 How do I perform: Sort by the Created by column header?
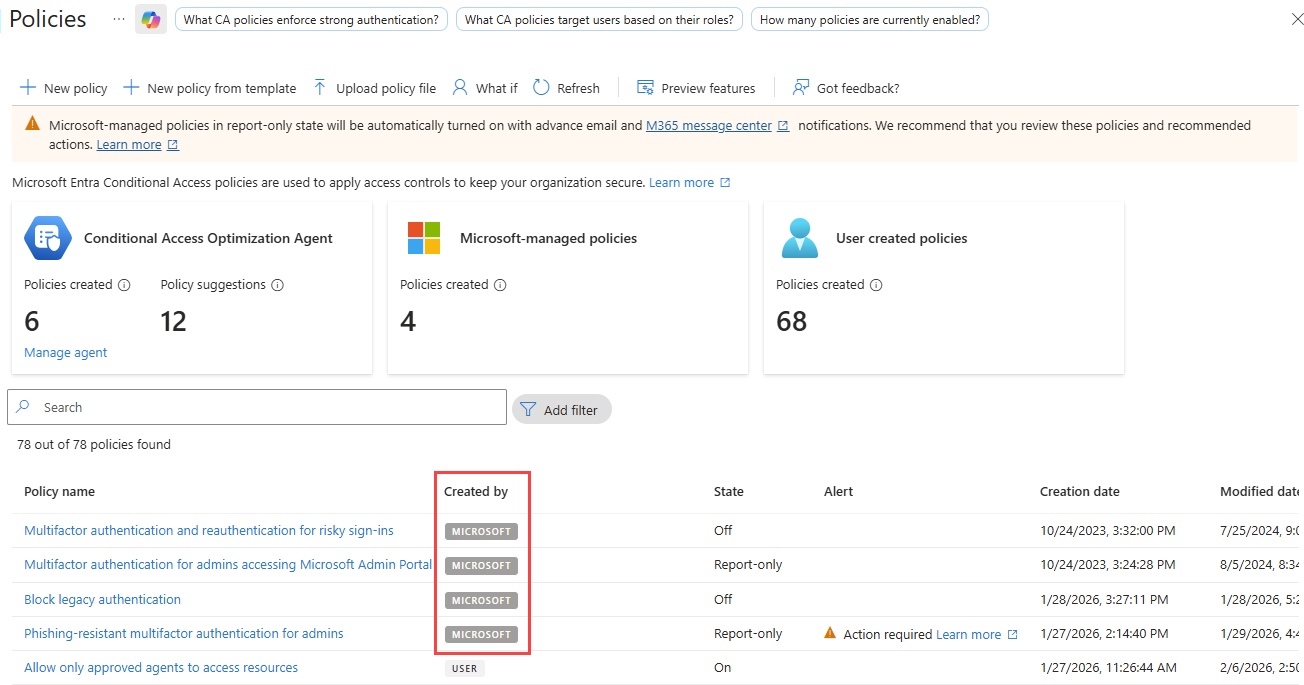point(476,492)
